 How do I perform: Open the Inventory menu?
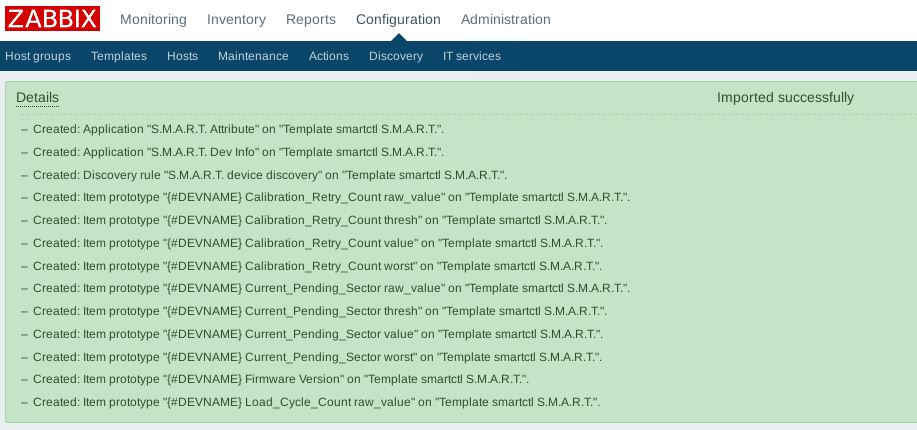pos(236,19)
